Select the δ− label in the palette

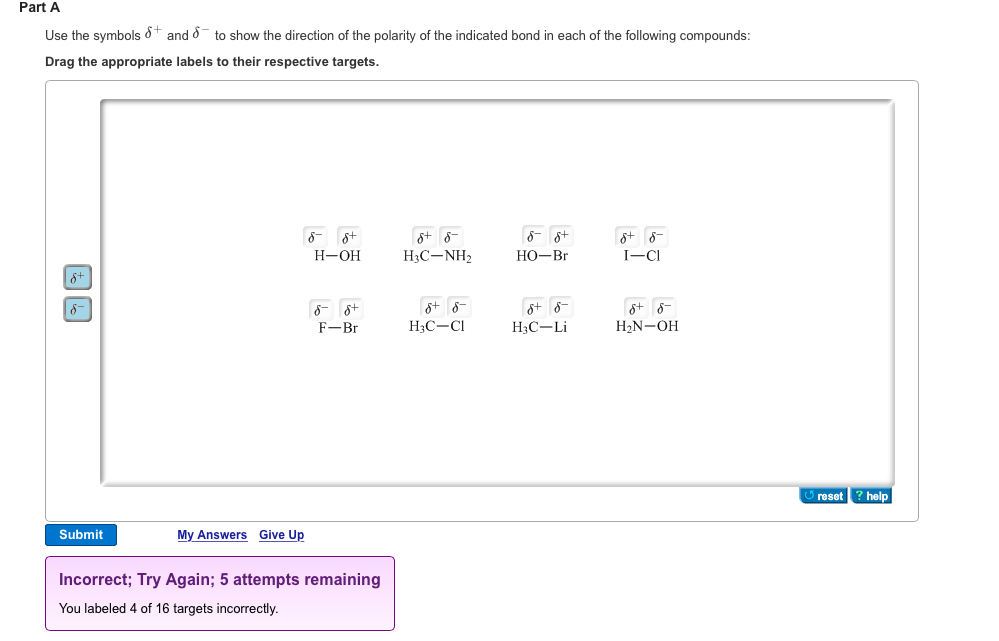77,310
